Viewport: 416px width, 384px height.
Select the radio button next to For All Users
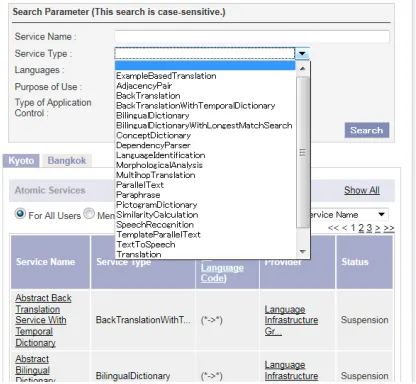[x=89, y=214]
